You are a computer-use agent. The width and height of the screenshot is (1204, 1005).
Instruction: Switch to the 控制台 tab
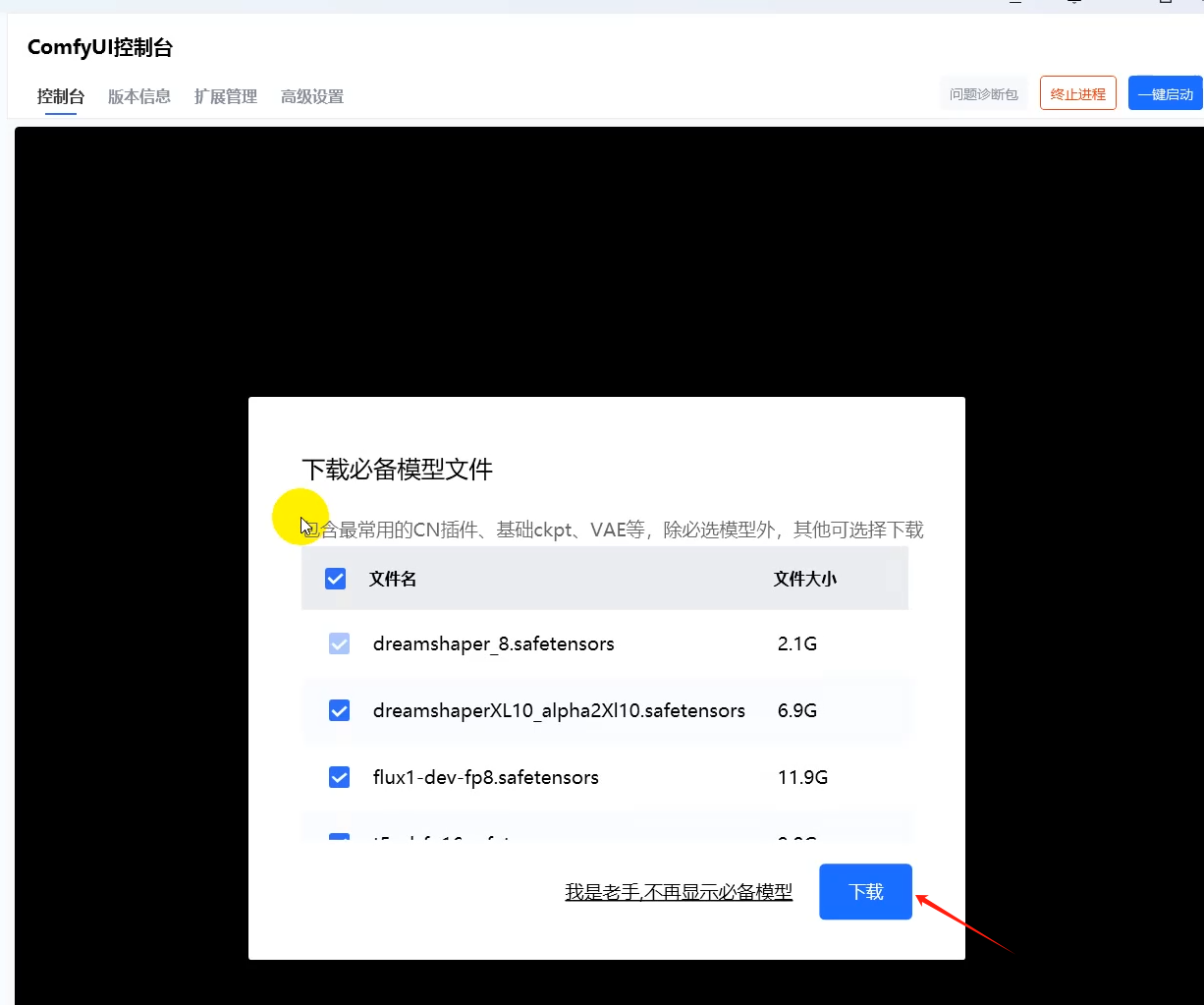(61, 96)
